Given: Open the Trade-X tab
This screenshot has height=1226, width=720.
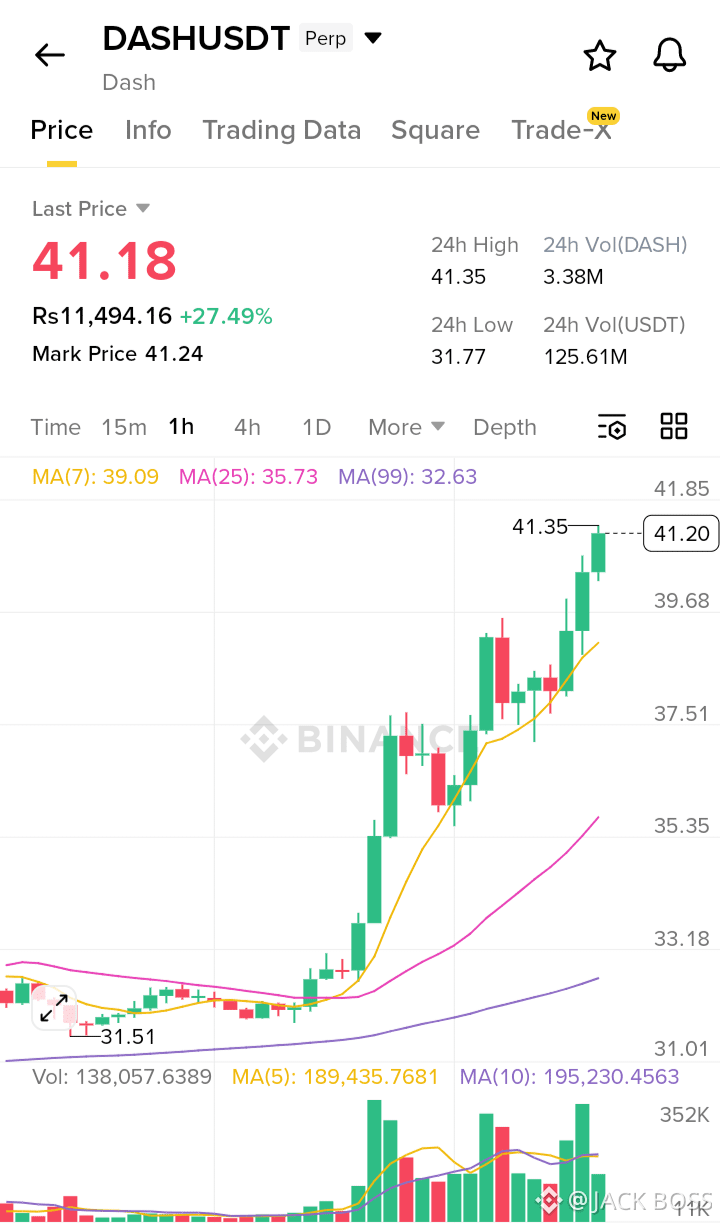Looking at the screenshot, I should tap(561, 130).
